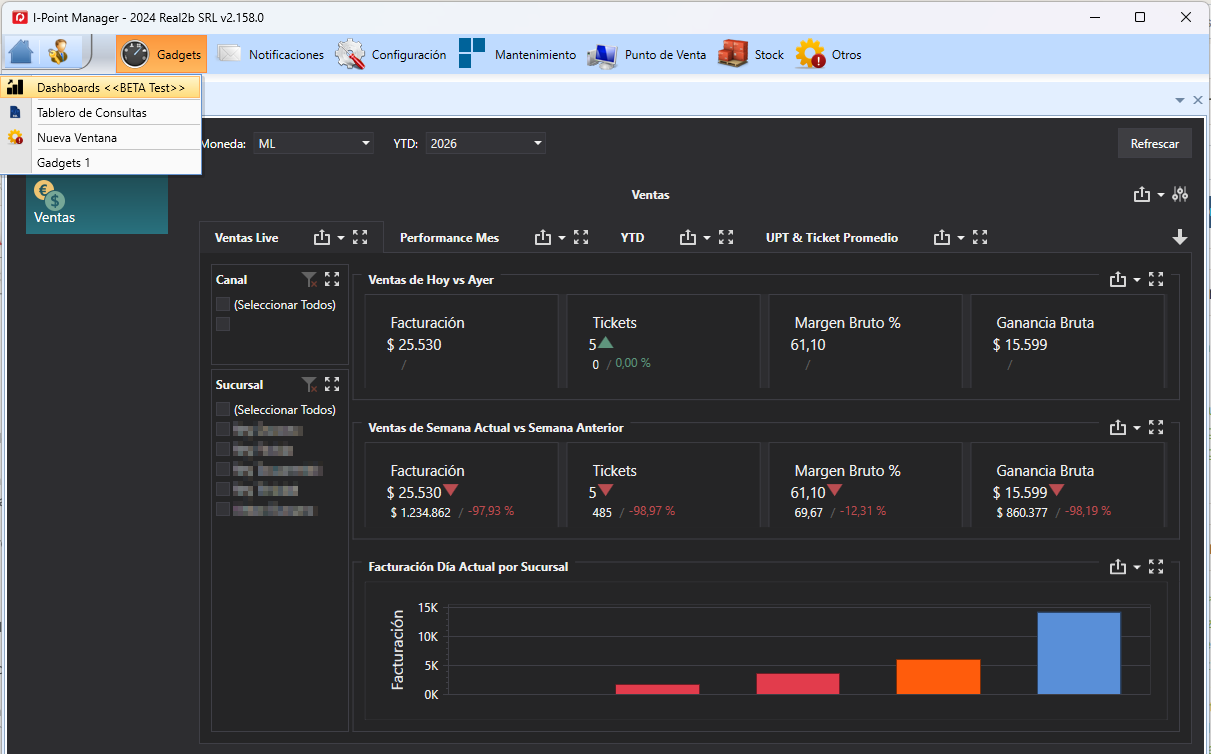Export Ventas de Semana Actual panel
The height and width of the screenshot is (754, 1211).
[1118, 428]
